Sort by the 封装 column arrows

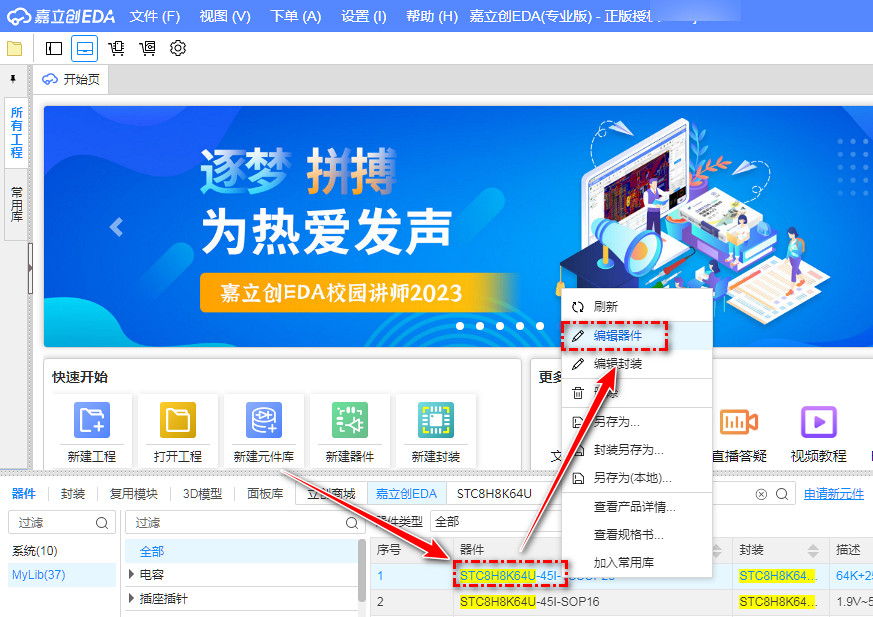click(x=813, y=550)
